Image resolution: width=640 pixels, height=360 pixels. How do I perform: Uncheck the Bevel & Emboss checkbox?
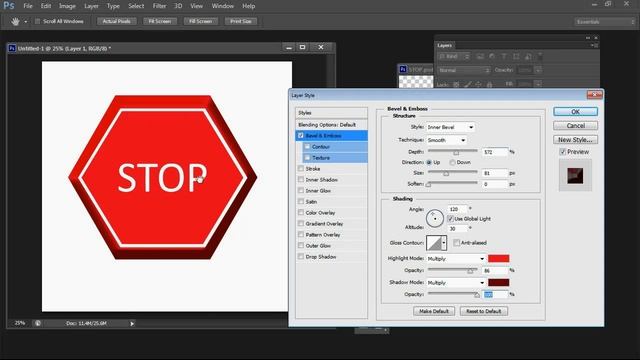click(301, 136)
